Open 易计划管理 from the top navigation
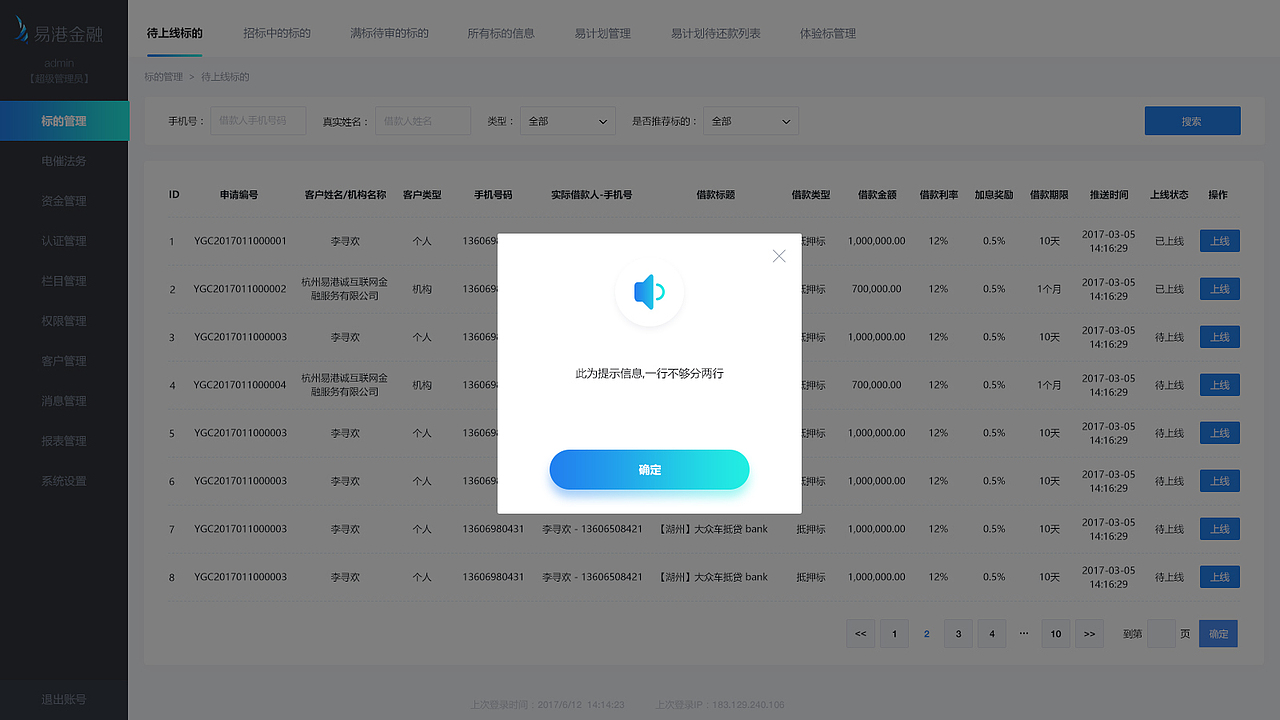Image resolution: width=1280 pixels, height=720 pixels. click(x=602, y=32)
